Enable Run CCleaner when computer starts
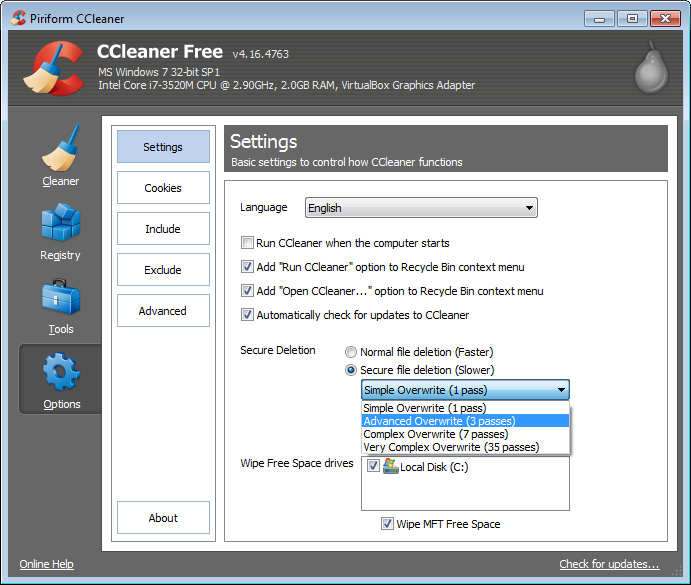Viewport: 691px width, 585px height. click(x=247, y=243)
